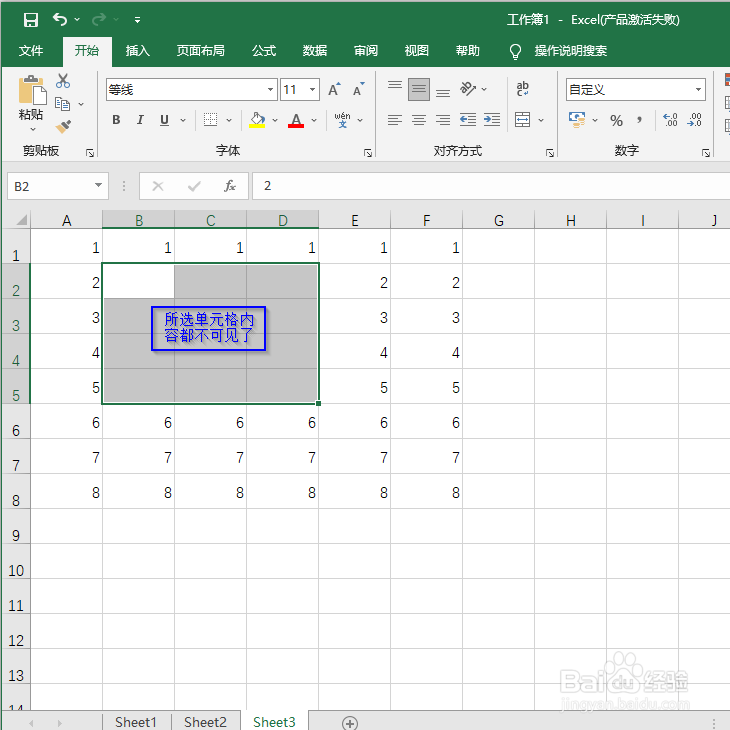Switch to the 视图 ribbon tab
Screen dimensions: 730x730
pos(417,50)
